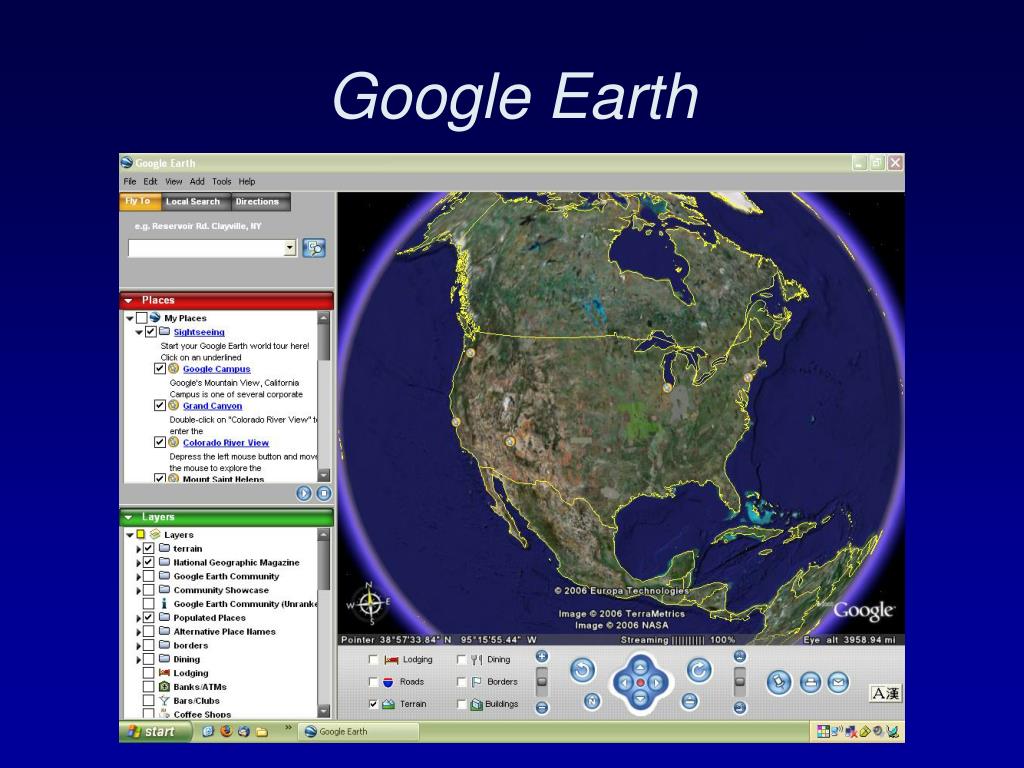
Task: Rotate view clockwise button
Action: (699, 670)
